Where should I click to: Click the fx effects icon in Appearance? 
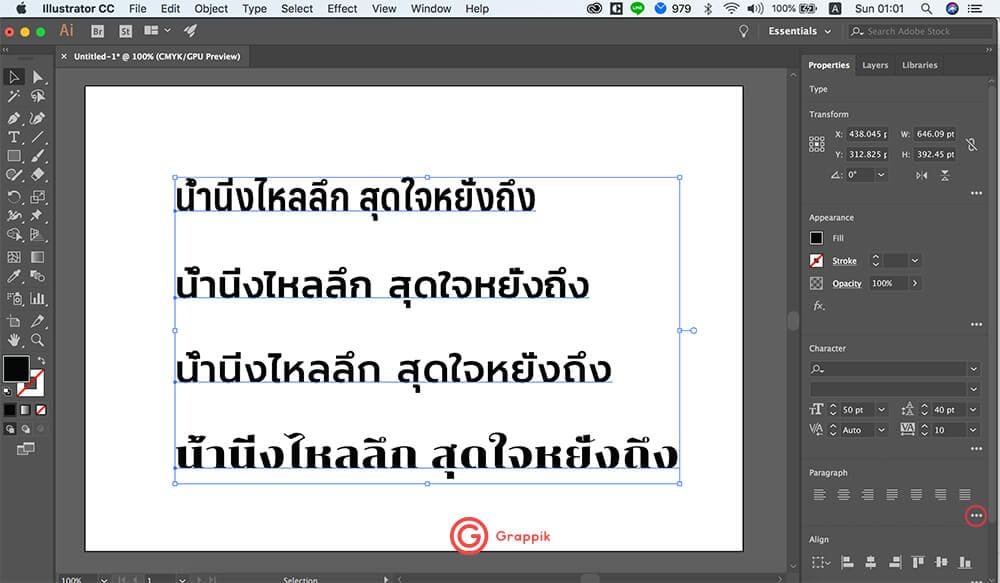click(818, 306)
